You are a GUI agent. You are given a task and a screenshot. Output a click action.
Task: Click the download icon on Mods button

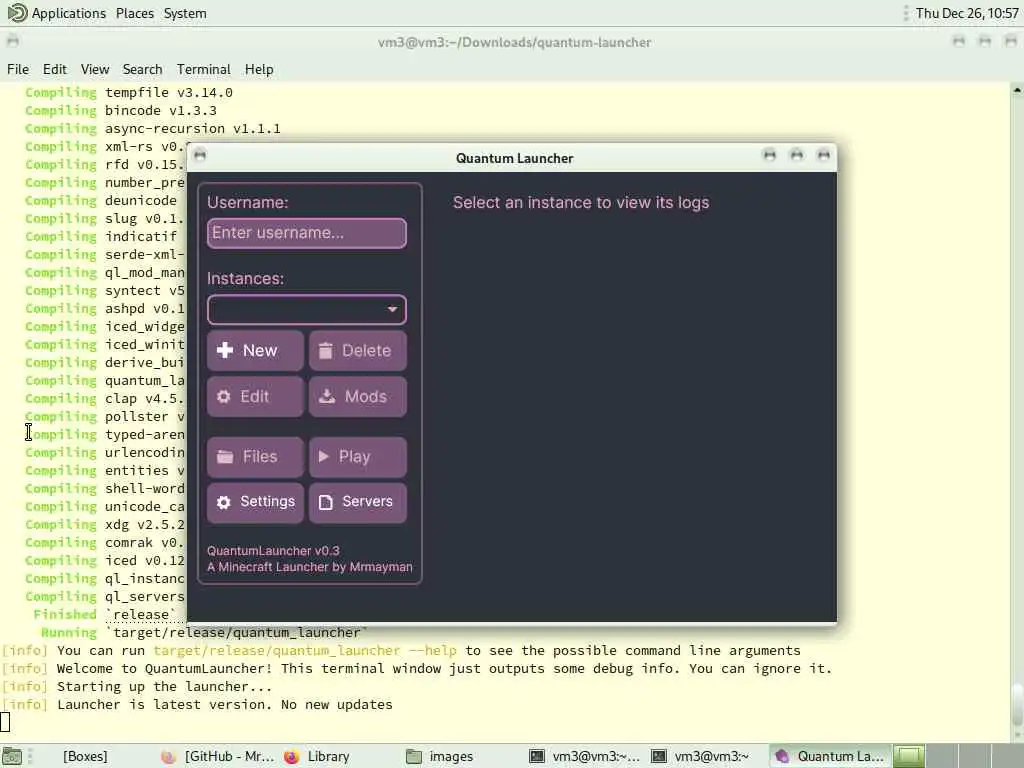[x=327, y=396]
